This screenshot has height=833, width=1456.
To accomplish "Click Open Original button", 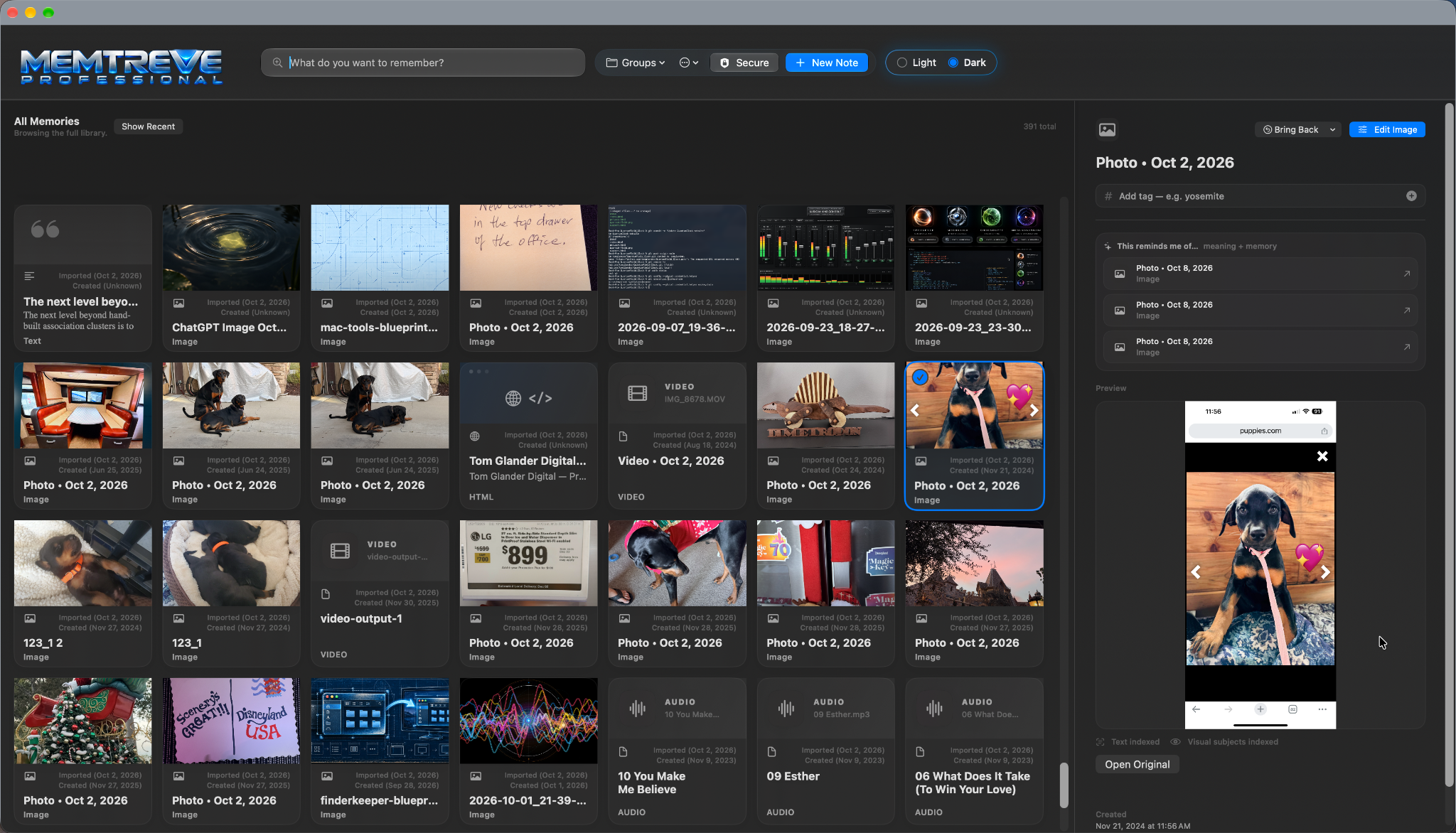I will coord(1137,764).
